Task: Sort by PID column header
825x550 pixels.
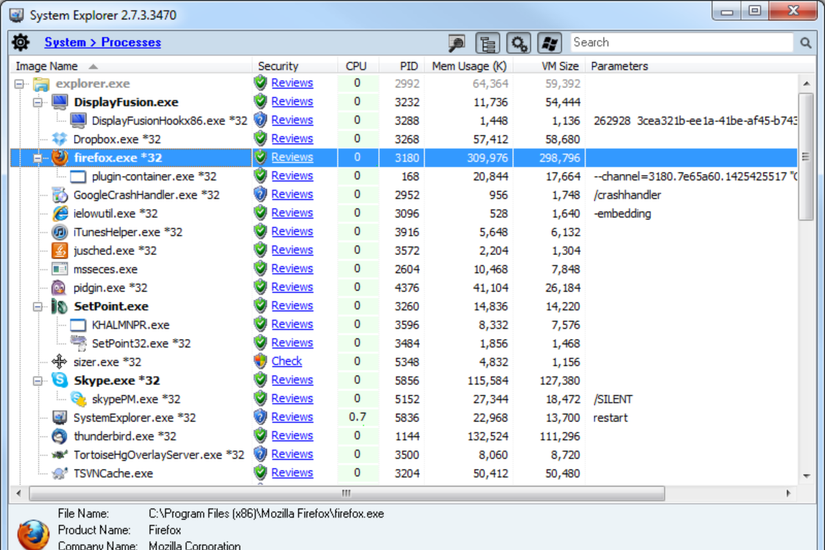Action: coord(401,66)
